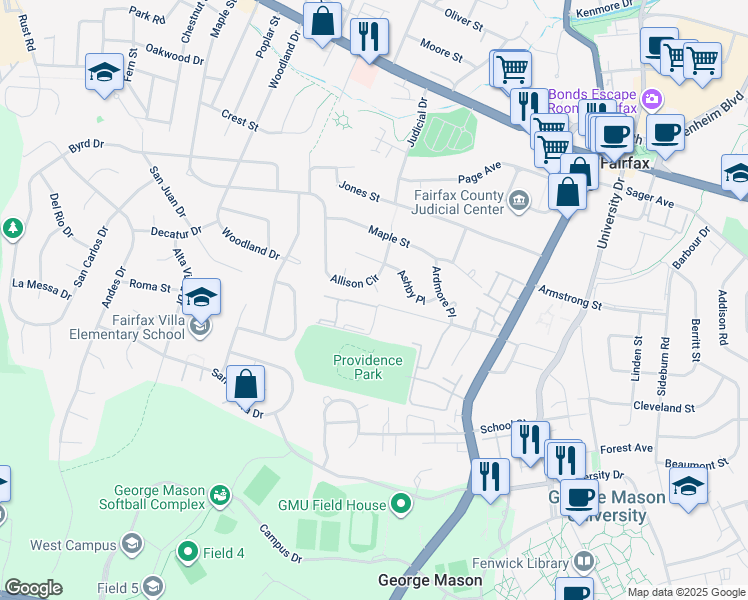Screen dimensions: 748x600
Task: Click the 'Del Rio Dr' street label
Action: 62,215
